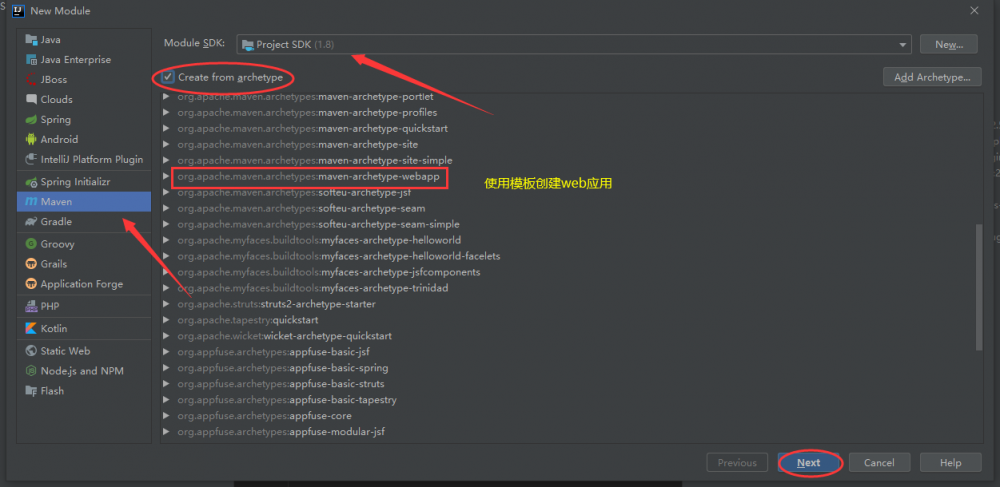The image size is (1000, 487).
Task: Click the Cancel button
Action: tap(879, 463)
